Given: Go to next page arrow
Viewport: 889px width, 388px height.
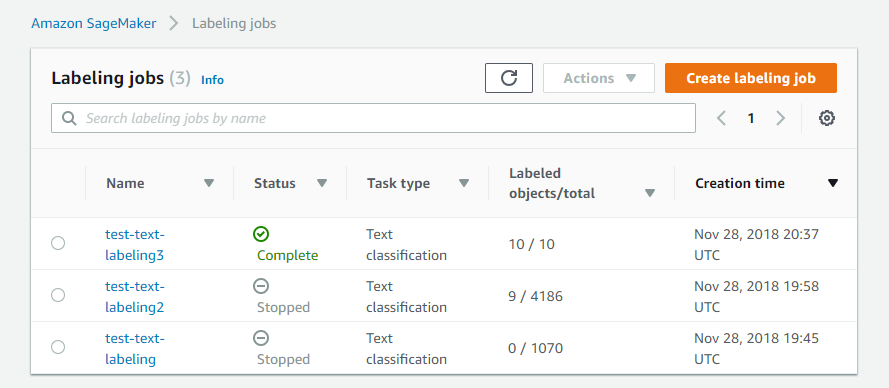Looking at the screenshot, I should (781, 118).
